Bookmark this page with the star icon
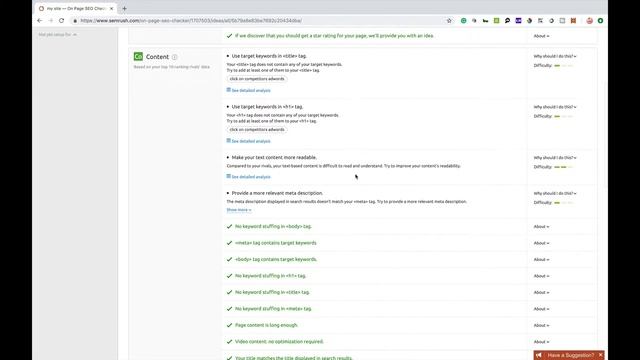 pyautogui.click(x=449, y=20)
